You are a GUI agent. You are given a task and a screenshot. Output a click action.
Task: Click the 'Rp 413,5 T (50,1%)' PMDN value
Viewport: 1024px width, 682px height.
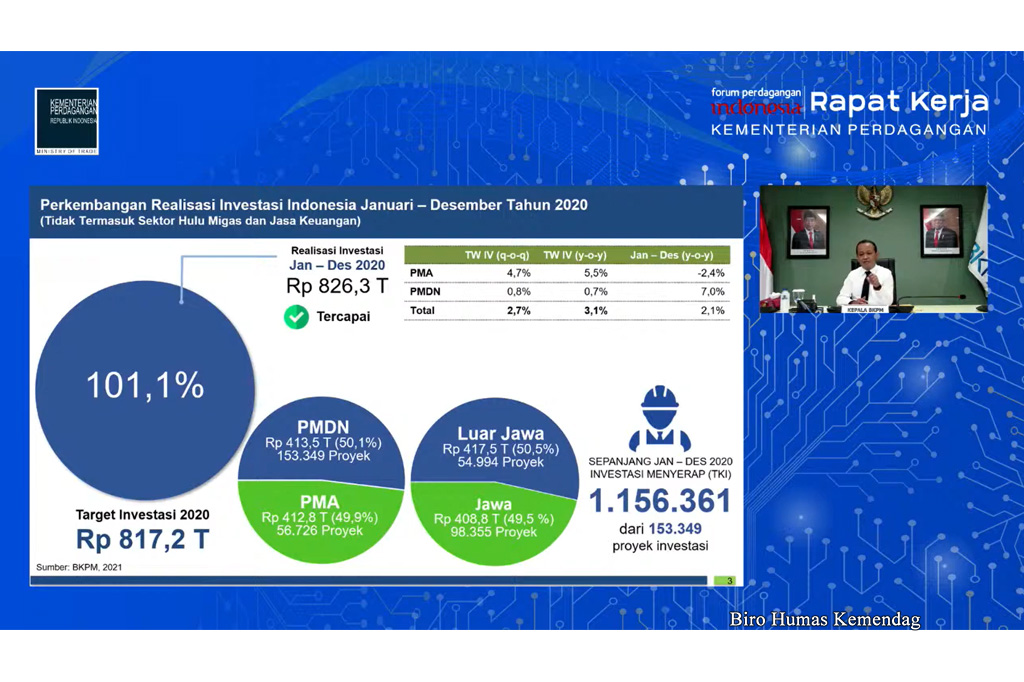(323, 443)
